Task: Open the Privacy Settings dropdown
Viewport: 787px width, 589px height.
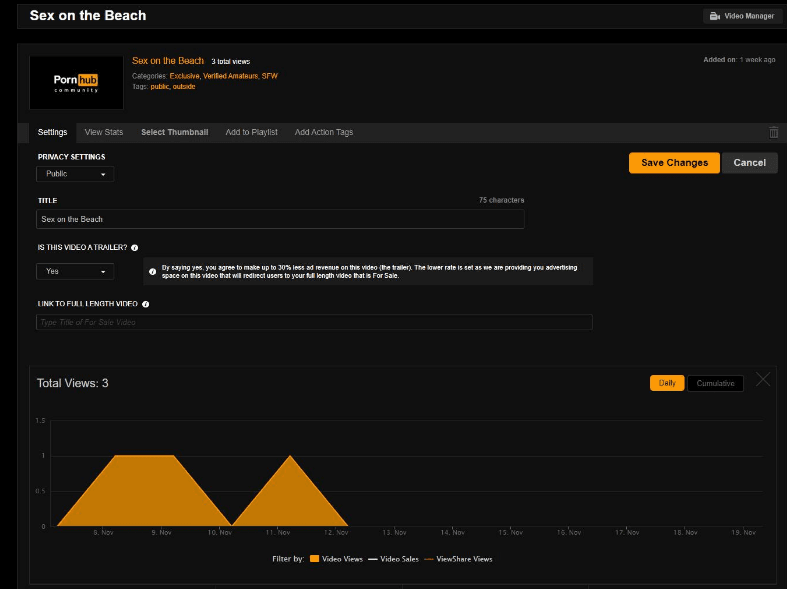Action: click(x=75, y=174)
